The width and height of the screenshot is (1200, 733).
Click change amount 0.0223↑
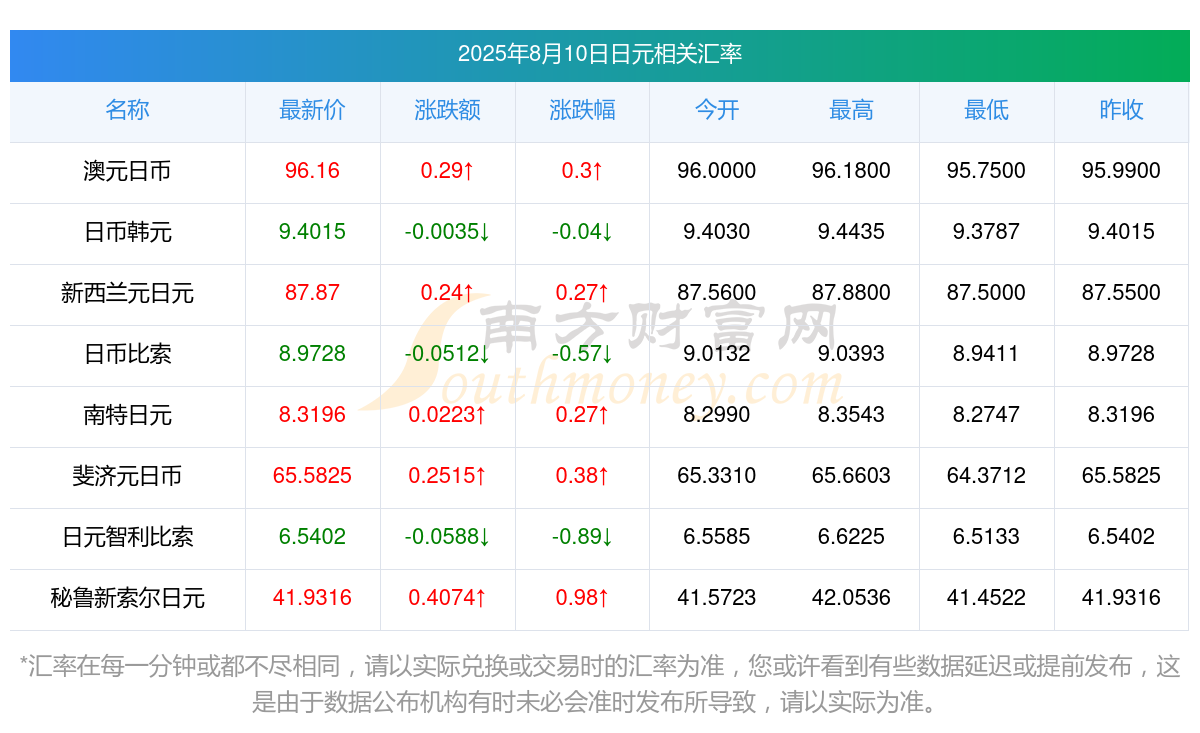point(447,415)
